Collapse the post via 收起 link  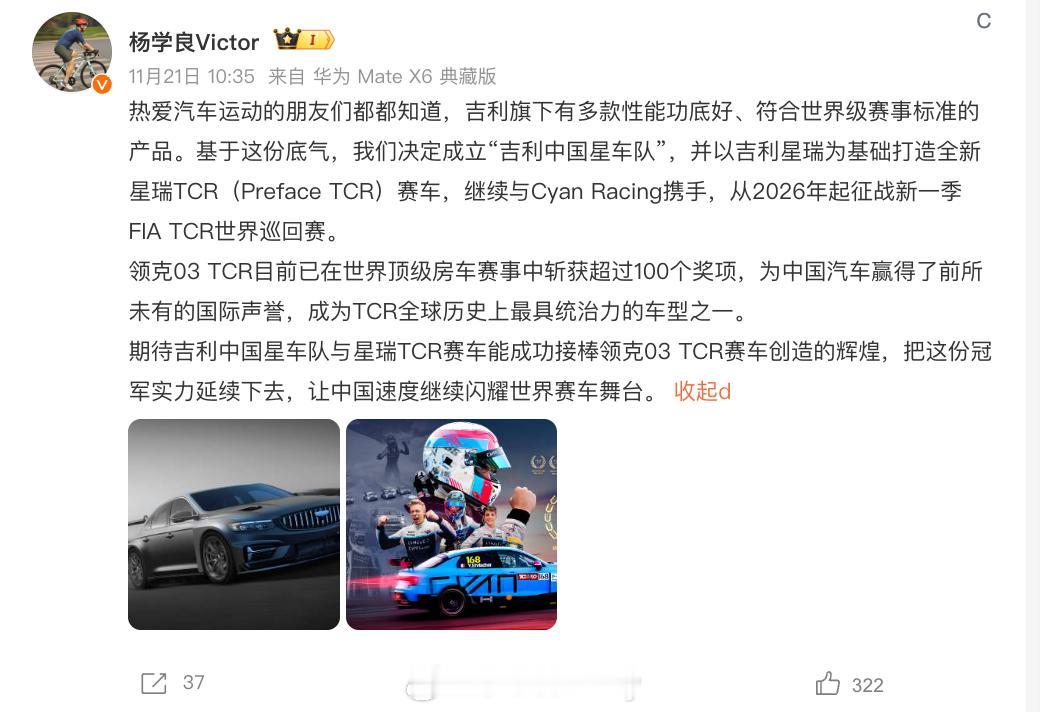click(702, 391)
